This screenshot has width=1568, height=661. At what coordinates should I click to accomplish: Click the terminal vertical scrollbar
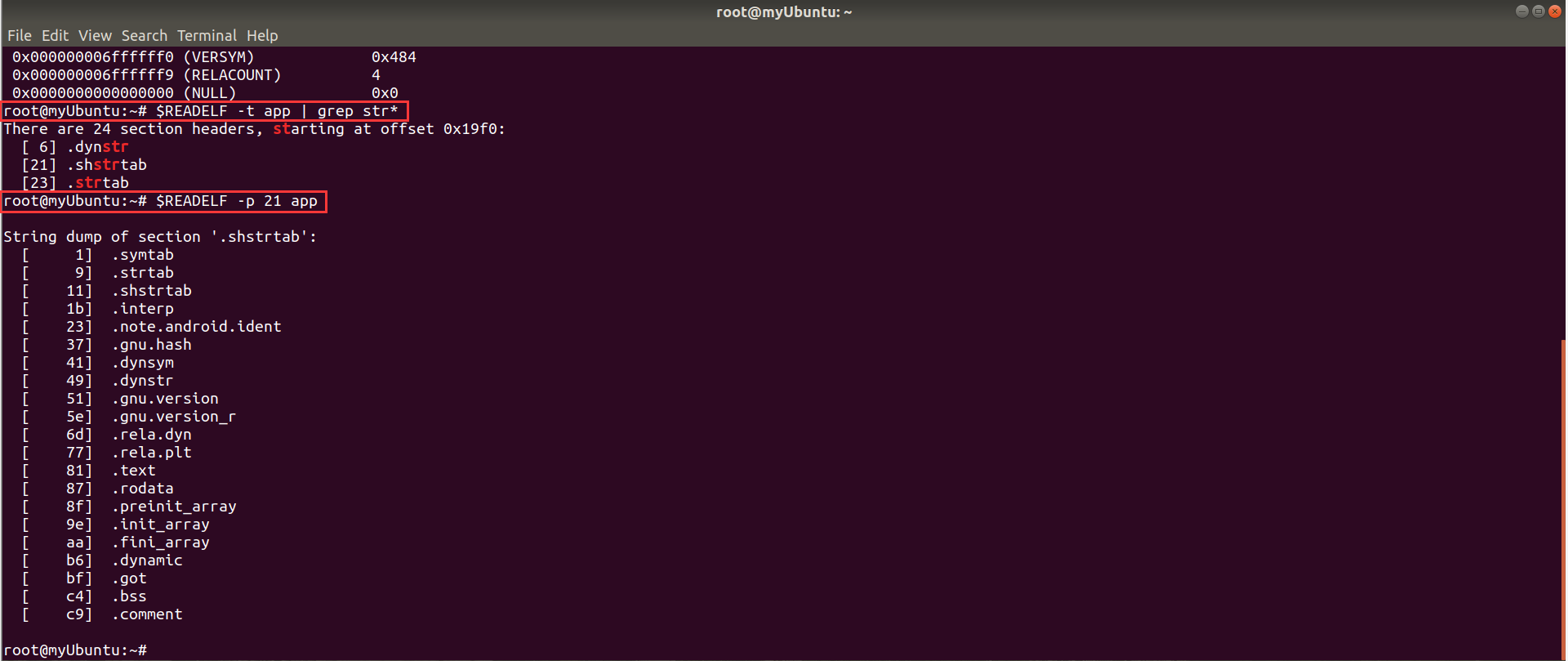point(1564,498)
